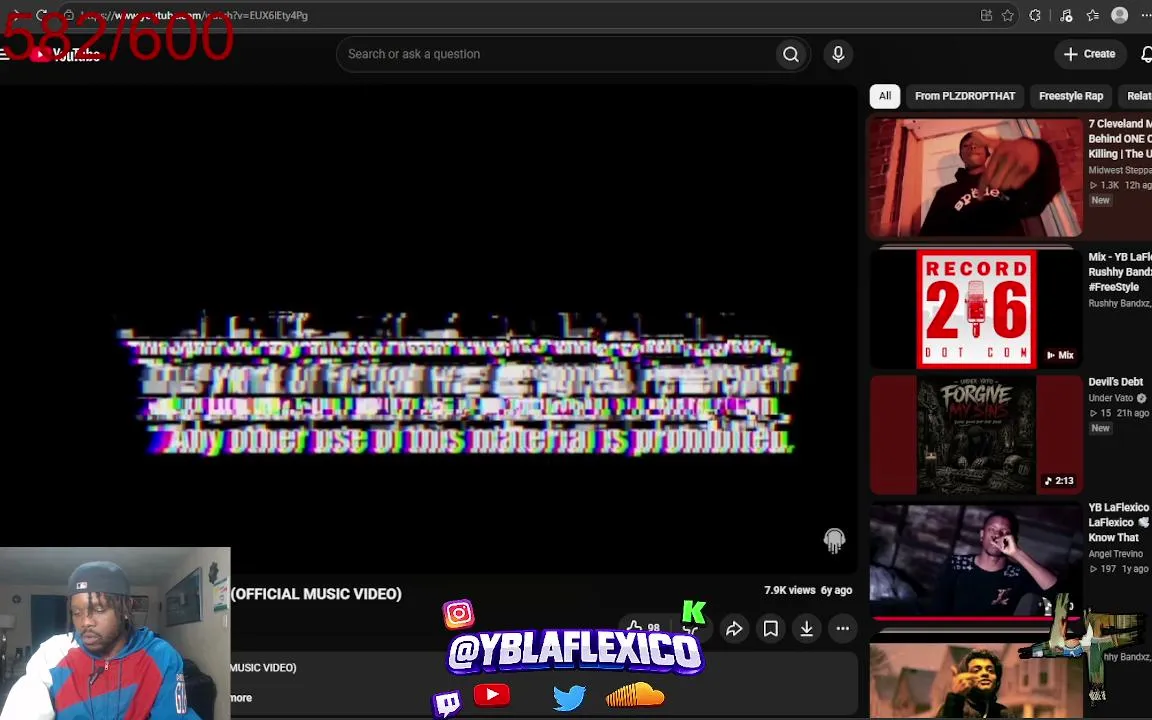Click the app-available grid icon in address bar
Viewport: 1152px width, 720px height.
coord(986,15)
